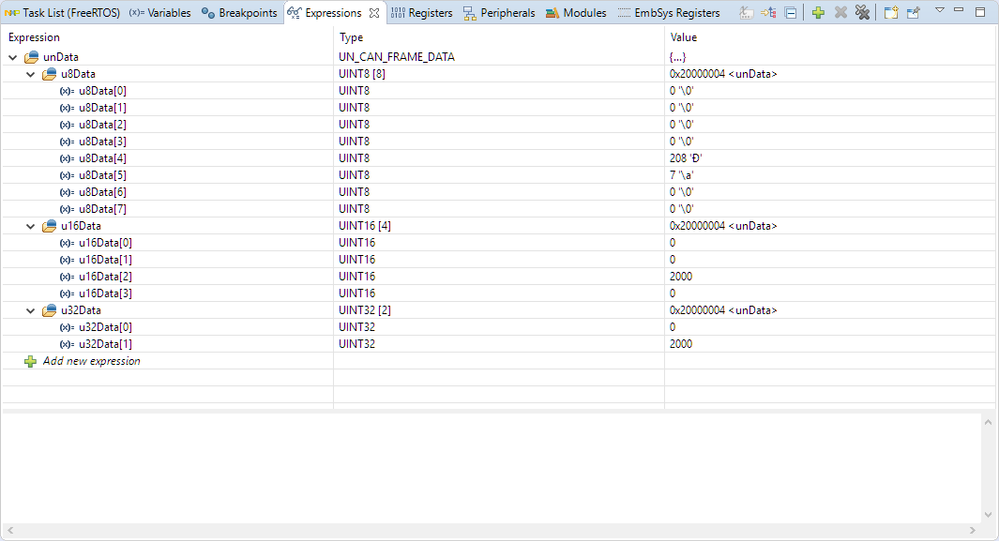
Task: Switch to Task List (FreeRTOS) tab
Action: pyautogui.click(x=62, y=13)
